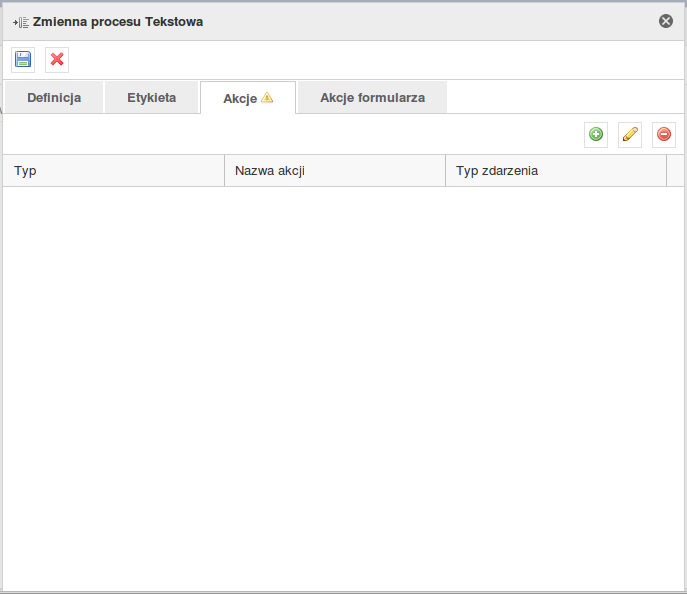The width and height of the screenshot is (687, 594).
Task: Click the divider between Typ and Nazwa akcji
Action: pyautogui.click(x=225, y=171)
